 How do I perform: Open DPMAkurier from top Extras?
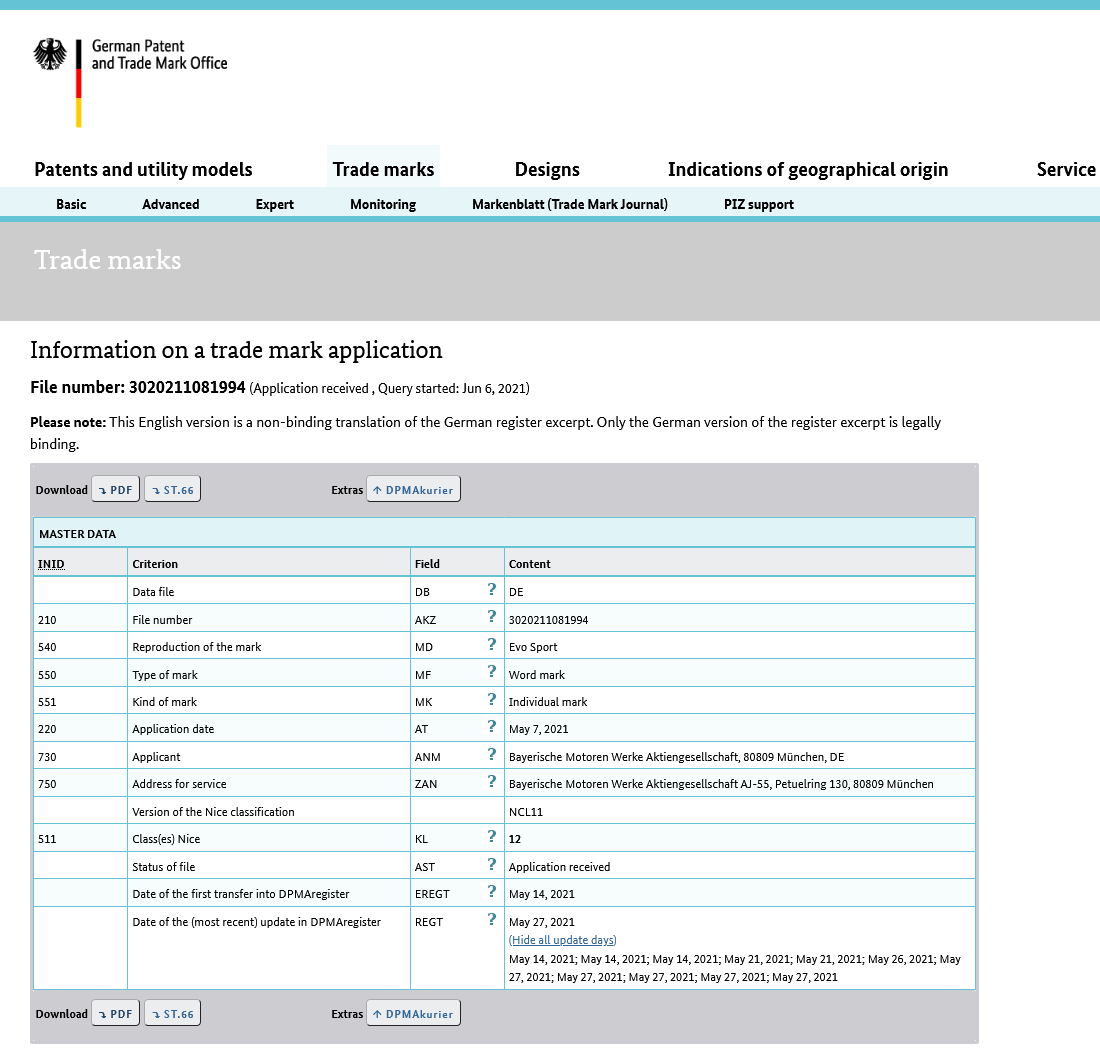(x=413, y=490)
